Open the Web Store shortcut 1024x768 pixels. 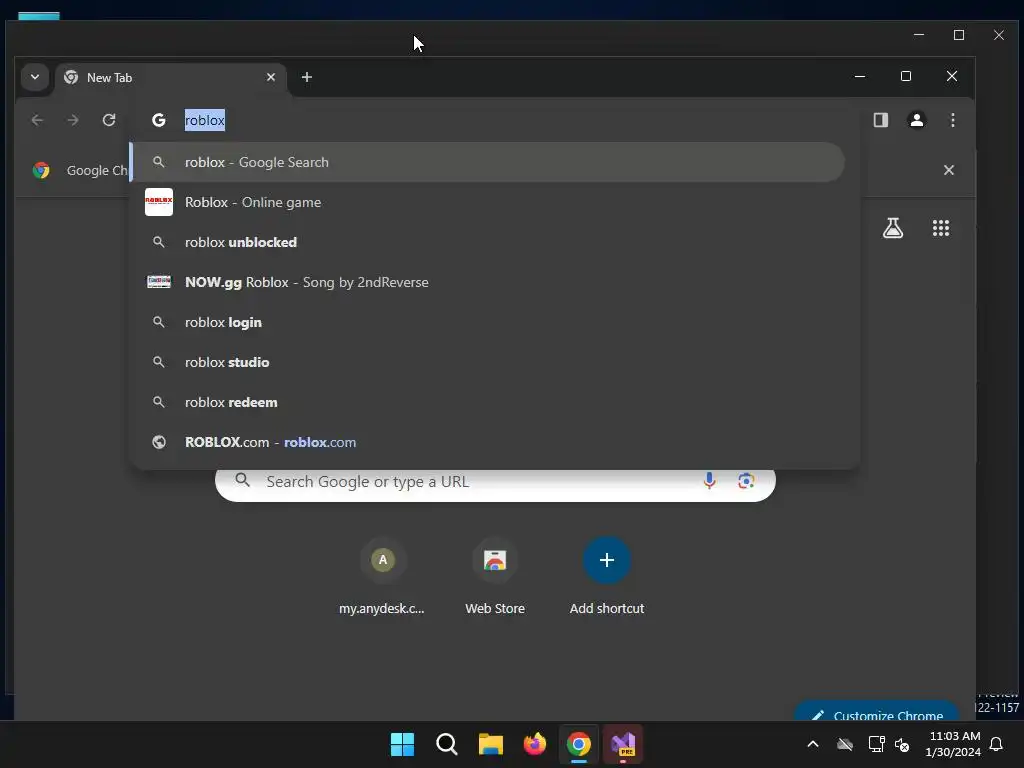point(494,577)
